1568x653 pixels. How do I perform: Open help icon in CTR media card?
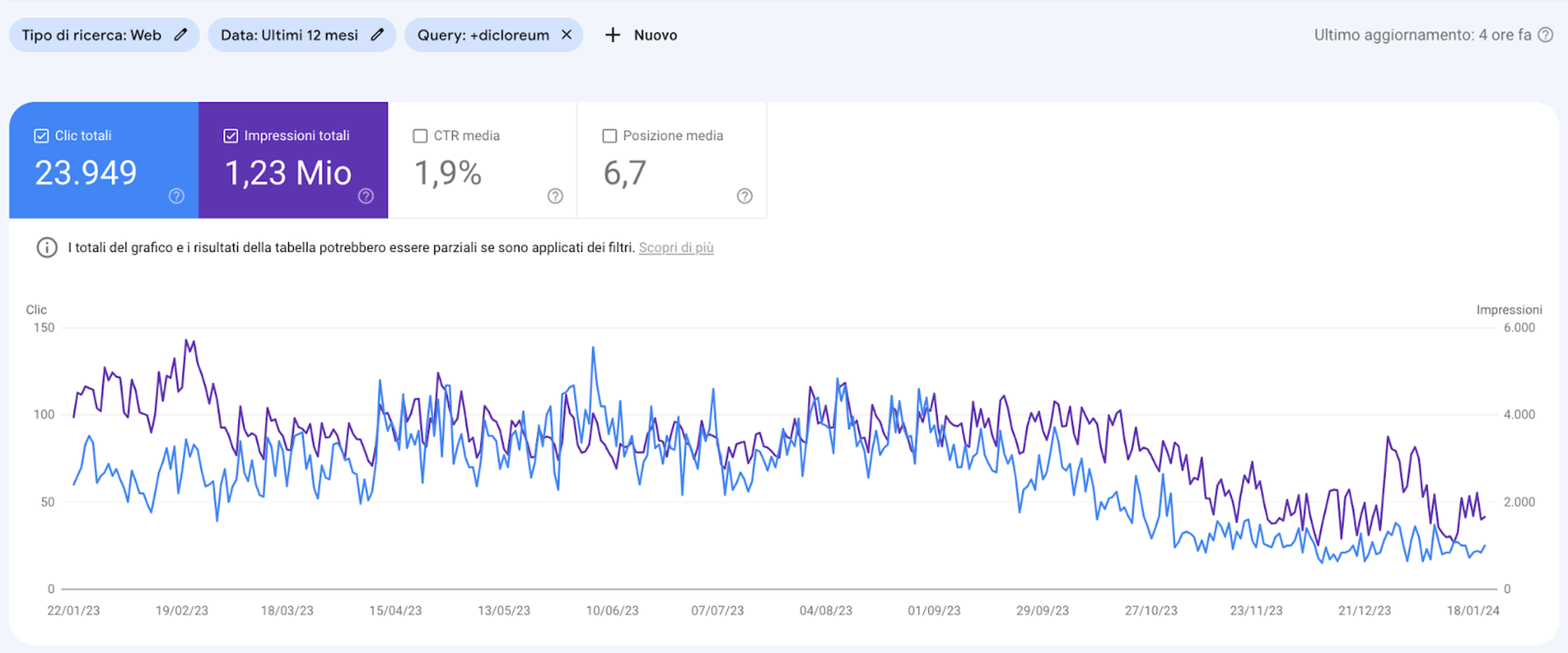555,196
